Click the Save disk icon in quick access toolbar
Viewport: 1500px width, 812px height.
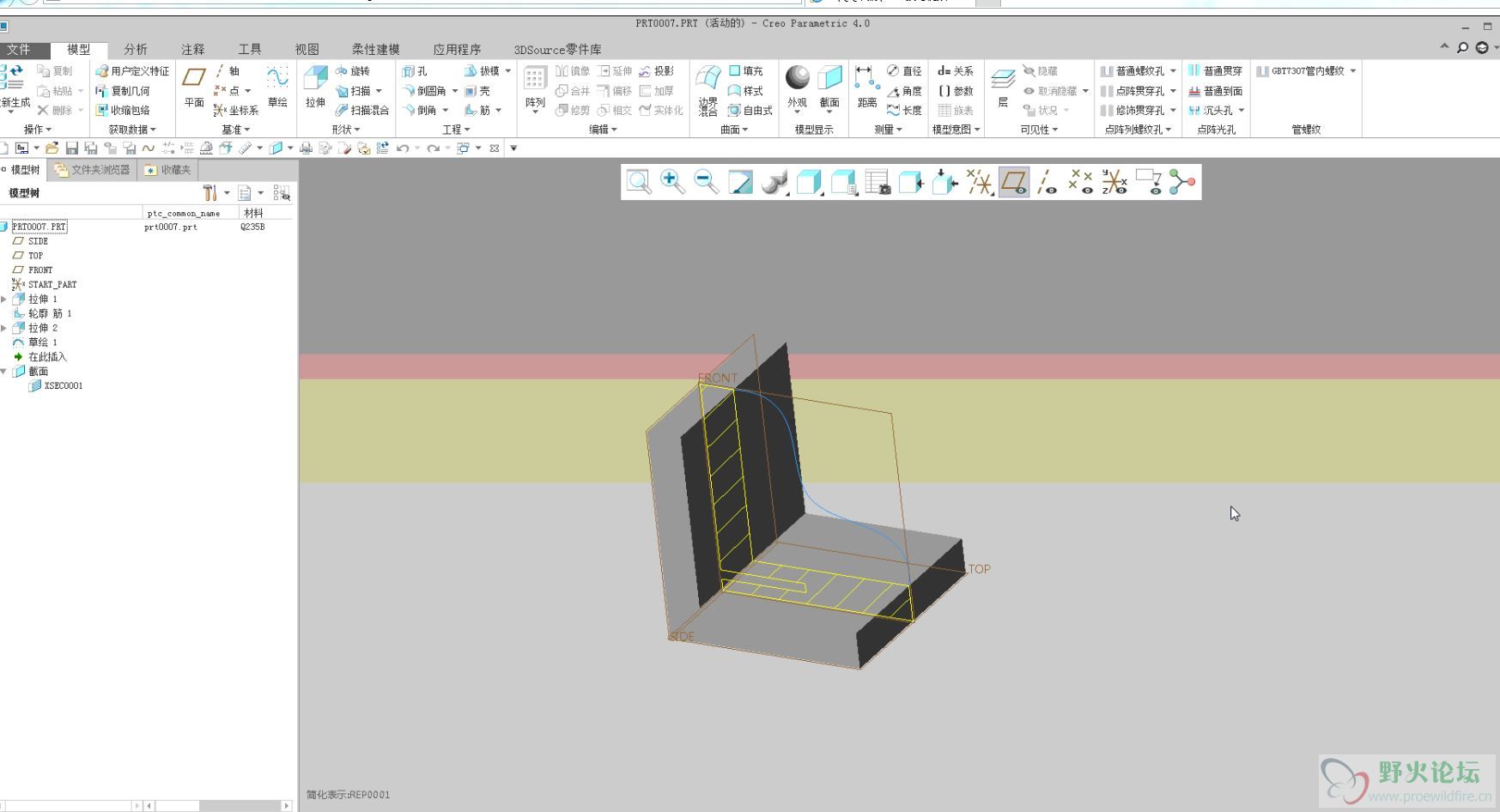(x=72, y=148)
